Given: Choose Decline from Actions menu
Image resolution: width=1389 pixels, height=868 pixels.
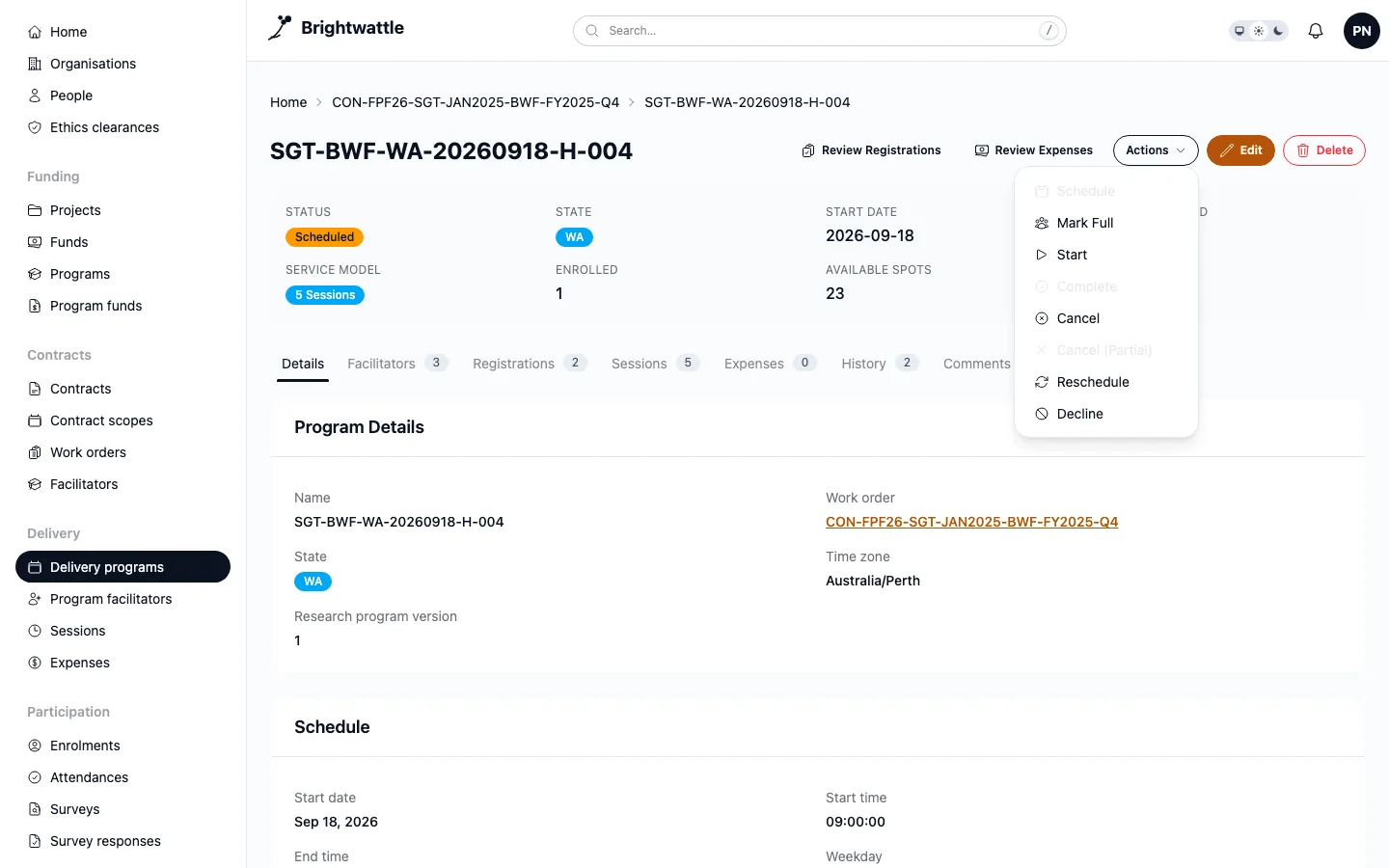Looking at the screenshot, I should click(1106, 414).
